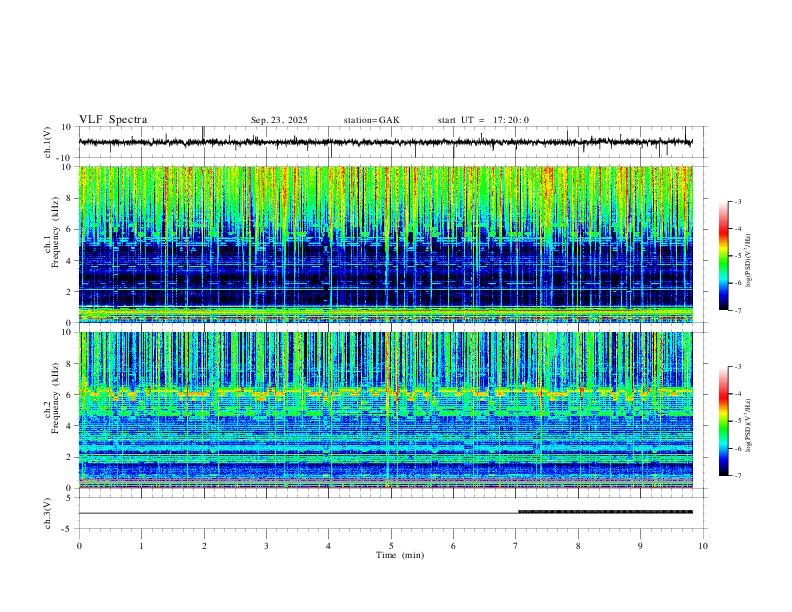Click the time axis tick label "7"
This screenshot has width=792, height=612.
(516, 546)
